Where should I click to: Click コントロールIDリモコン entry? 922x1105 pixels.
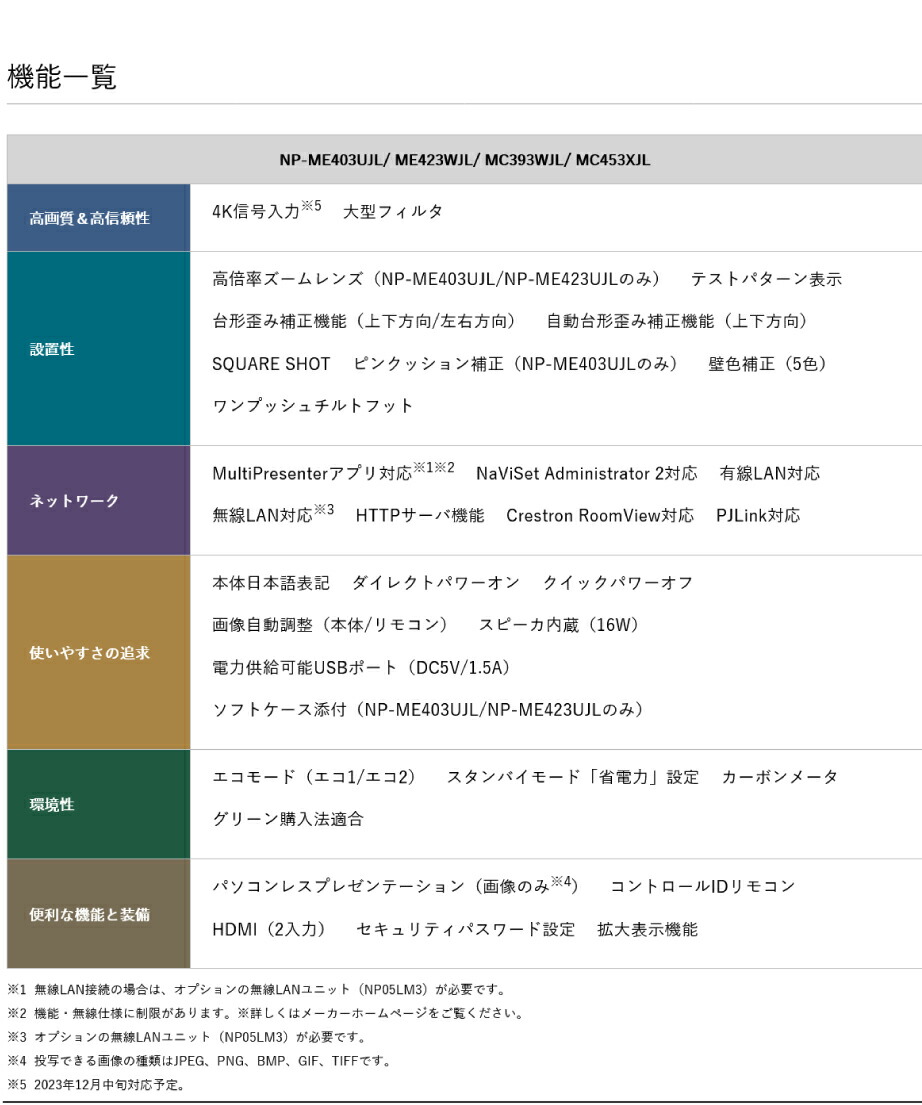coord(703,887)
